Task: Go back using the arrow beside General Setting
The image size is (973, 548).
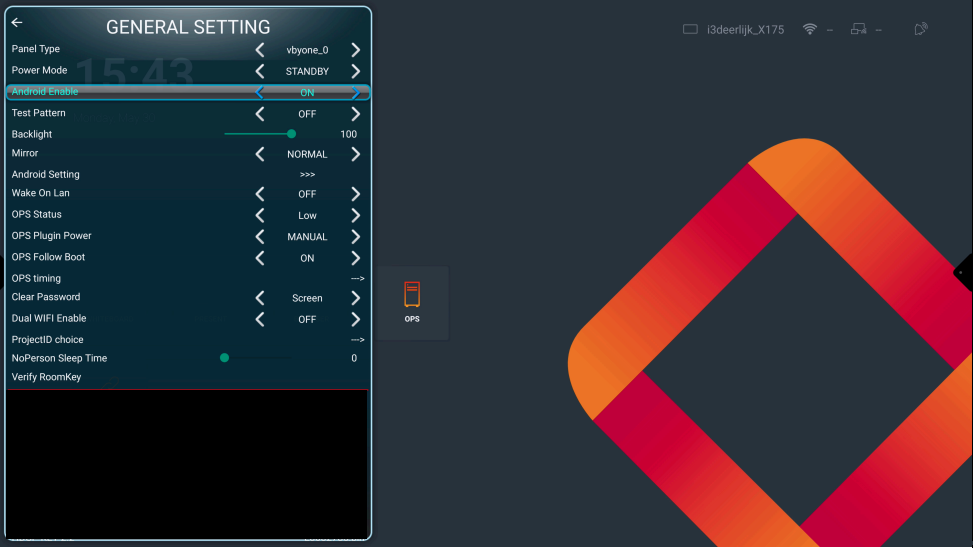Action: click(17, 23)
